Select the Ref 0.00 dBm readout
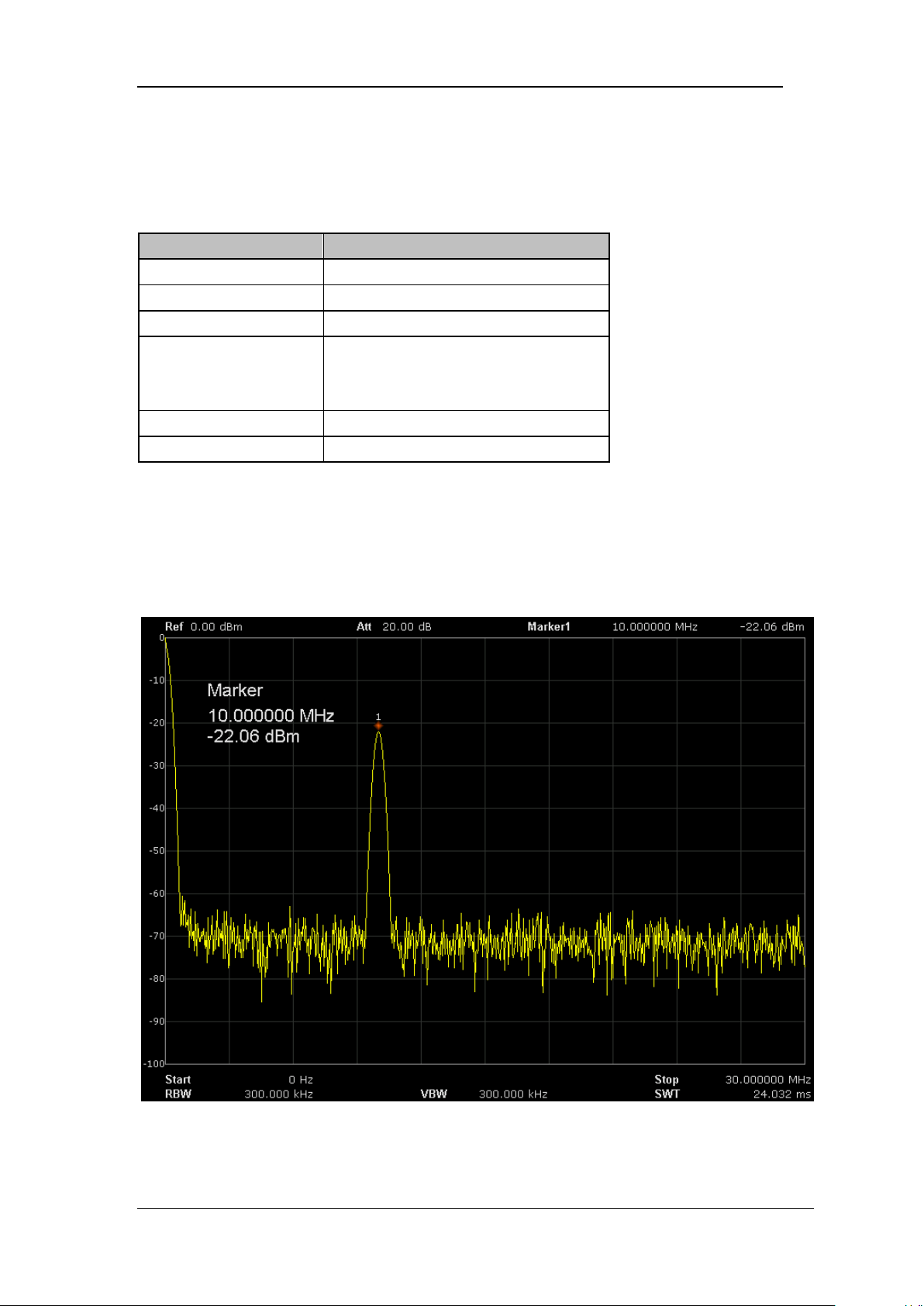924x1306 pixels. 204,626
